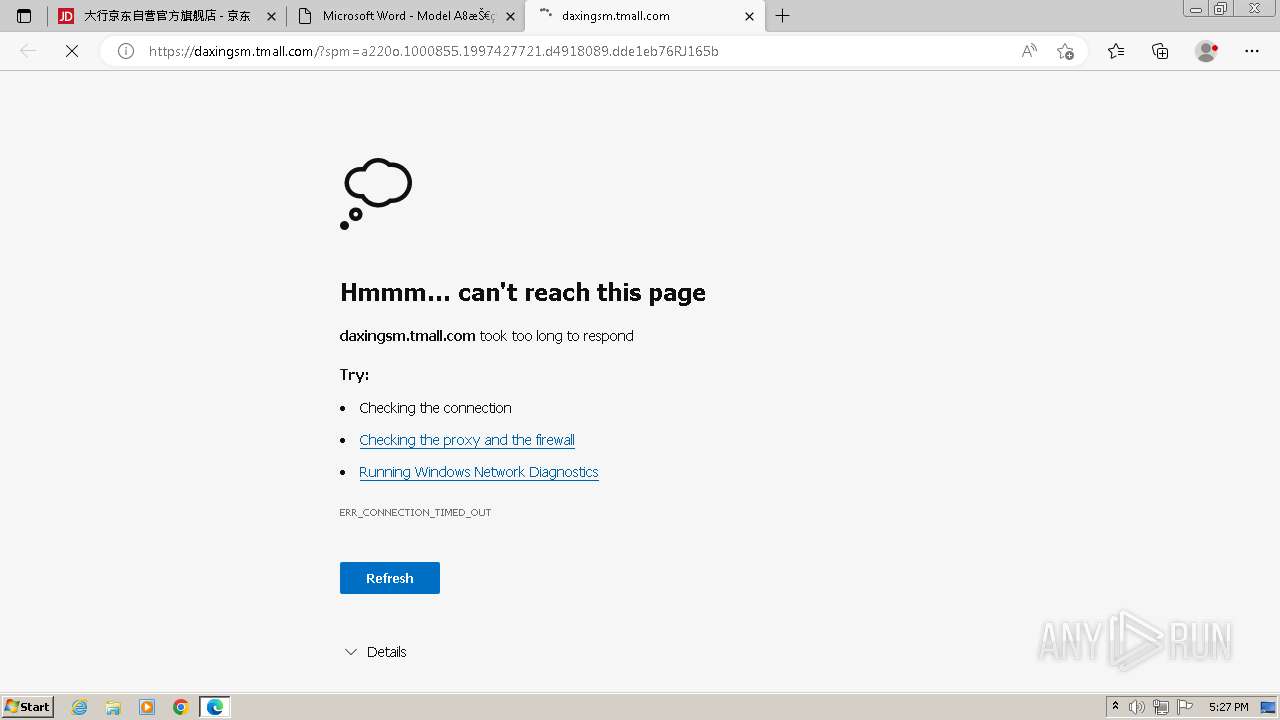Open a new tab with plus button

(x=783, y=16)
